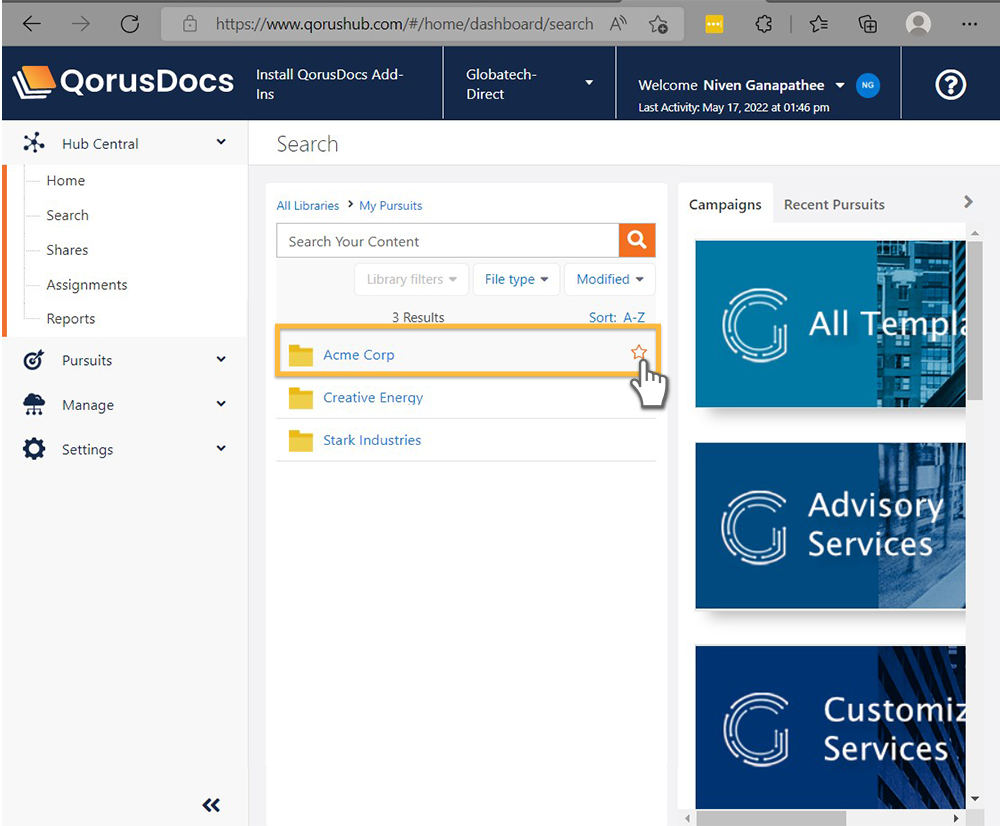
Task: Collapse sidebar with double chevron
Action: 211,805
